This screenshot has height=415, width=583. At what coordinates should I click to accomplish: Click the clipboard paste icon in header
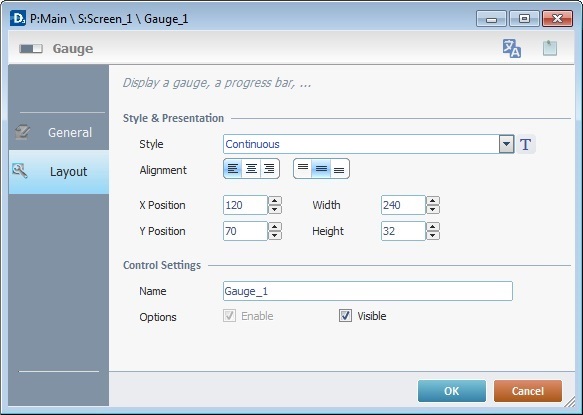click(x=550, y=48)
